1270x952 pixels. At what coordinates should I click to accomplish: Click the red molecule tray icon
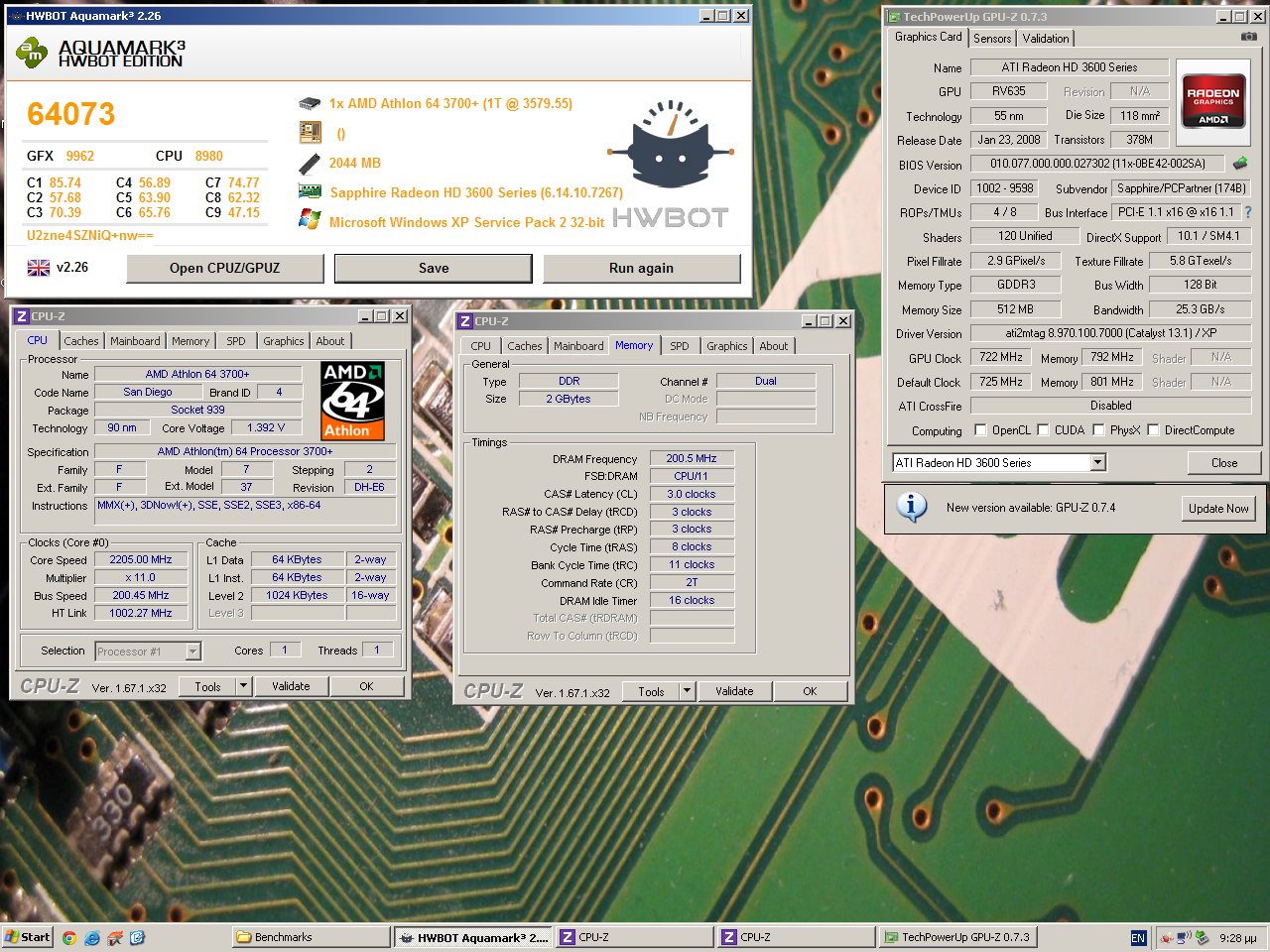click(1166, 937)
